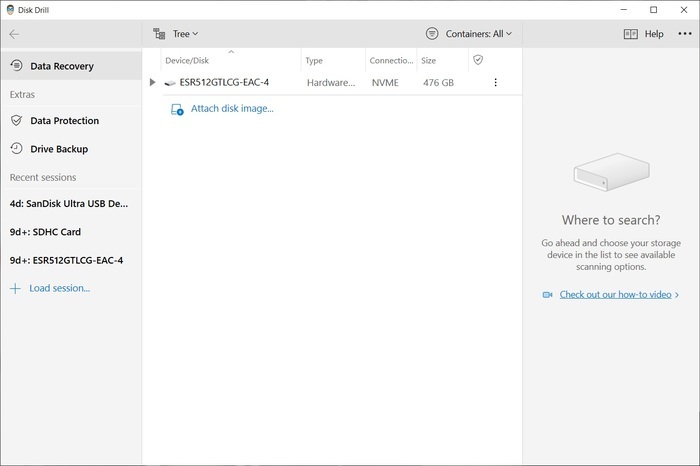This screenshot has width=700, height=466.
Task: Click the Data Recovery drive icon
Action: (17, 66)
